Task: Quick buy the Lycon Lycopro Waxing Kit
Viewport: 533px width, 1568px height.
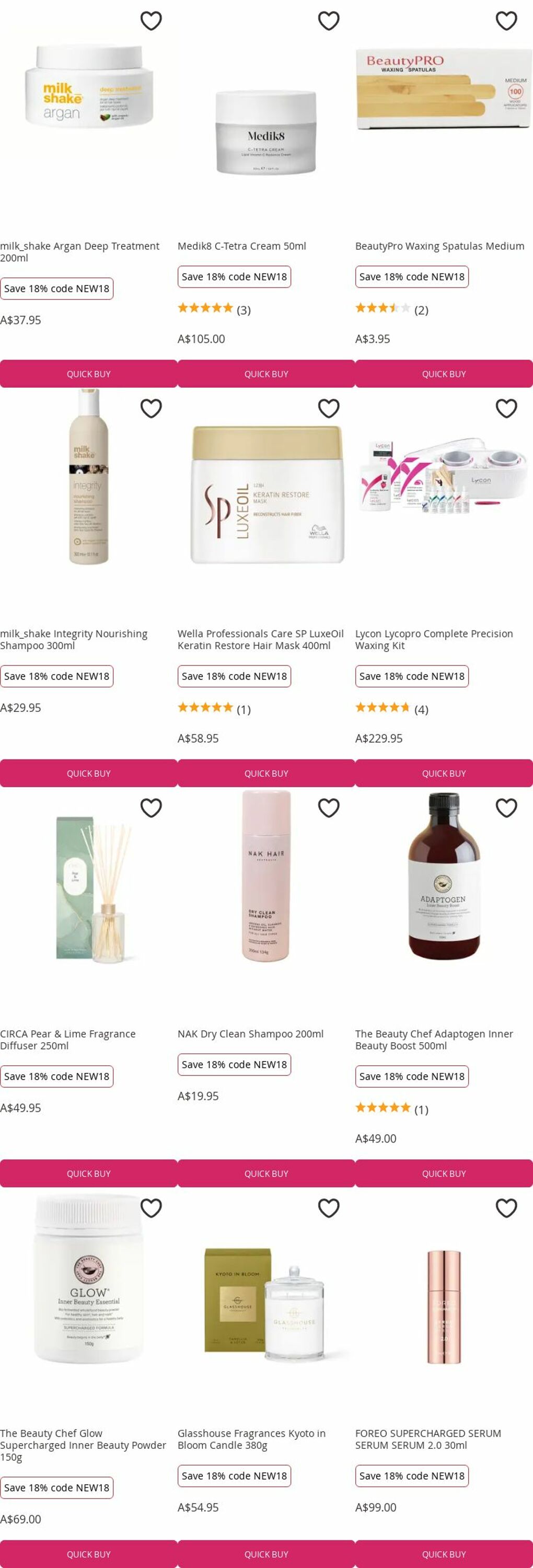Action: click(444, 773)
